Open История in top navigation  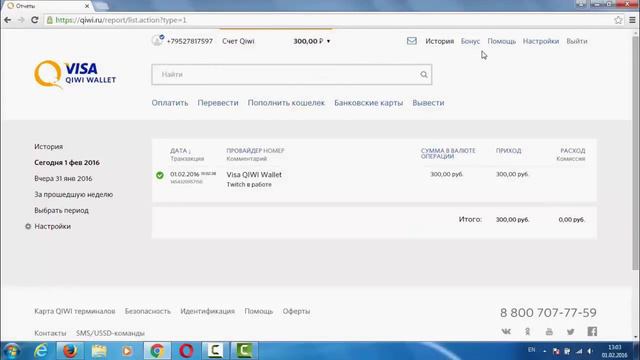tap(440, 41)
